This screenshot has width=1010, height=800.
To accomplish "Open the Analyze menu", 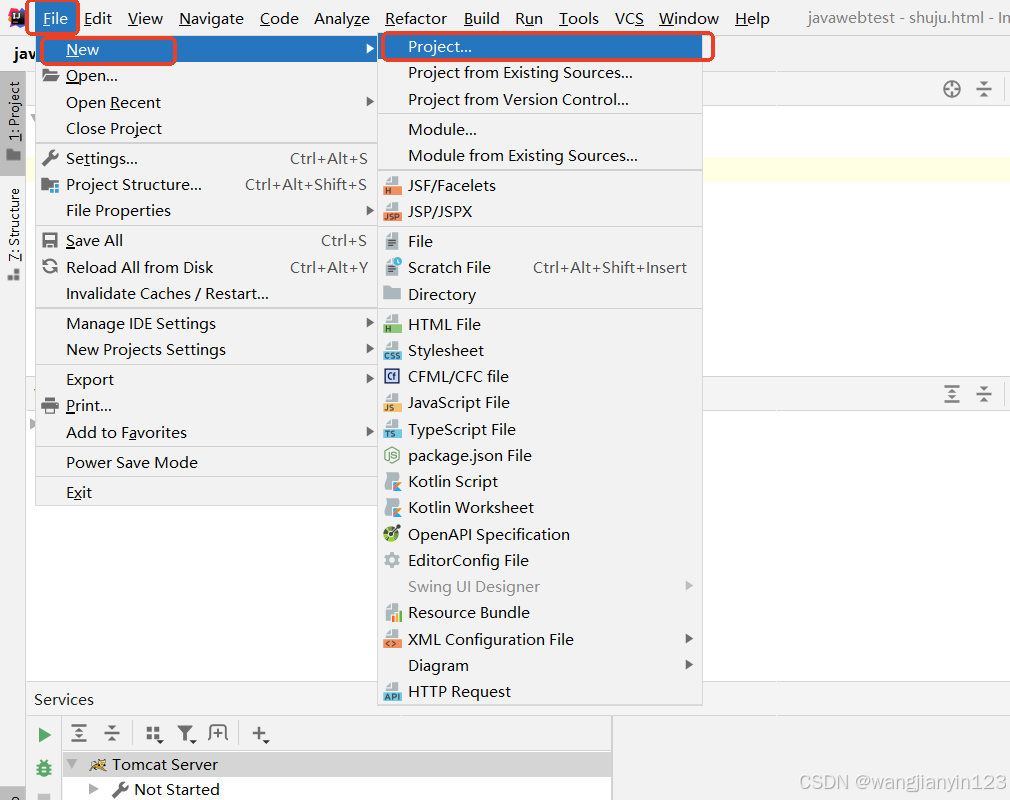I will click(341, 19).
